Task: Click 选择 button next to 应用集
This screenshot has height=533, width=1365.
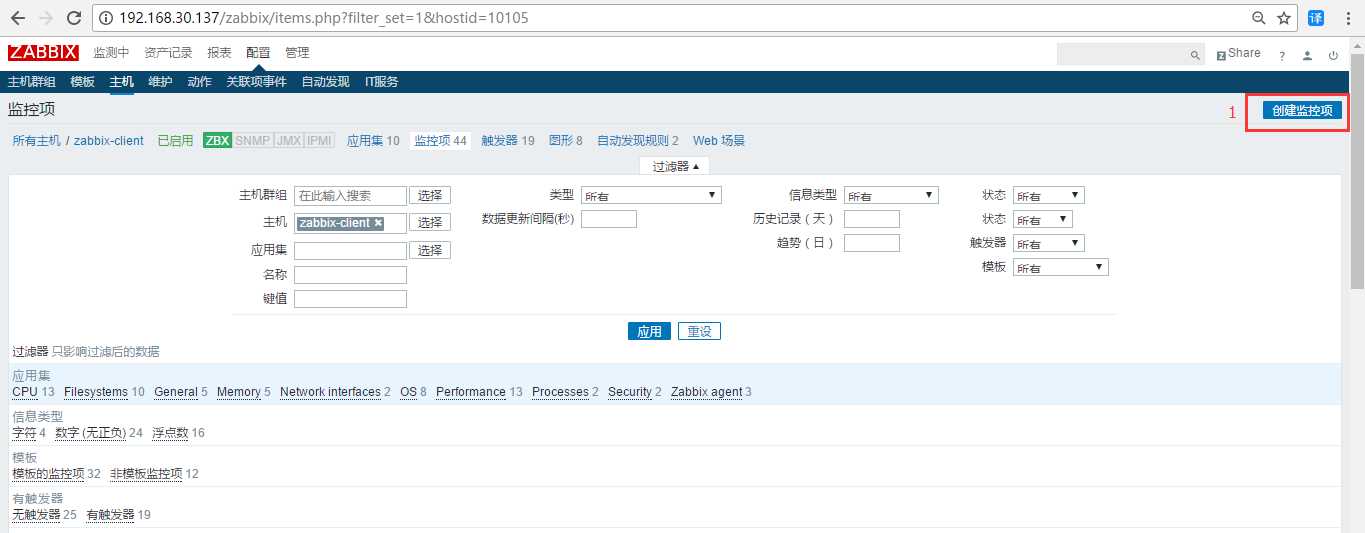Action: click(x=430, y=251)
